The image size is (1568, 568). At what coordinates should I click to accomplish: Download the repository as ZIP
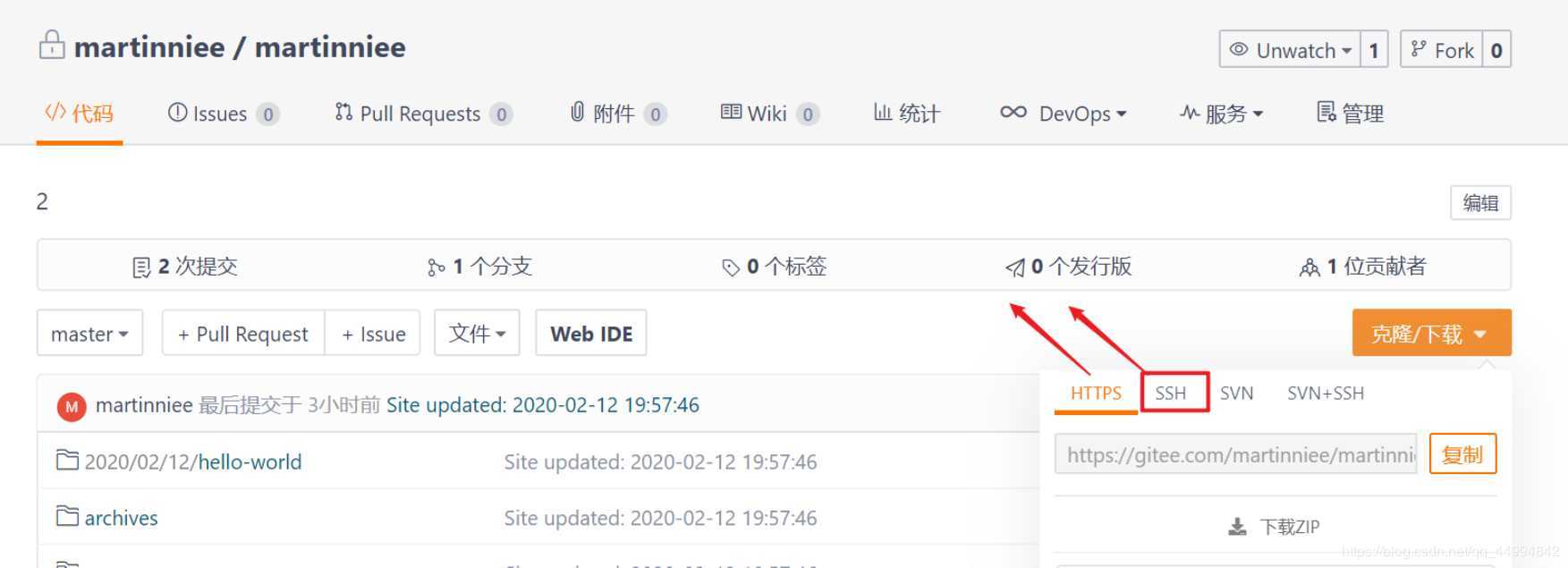[x=1275, y=527]
